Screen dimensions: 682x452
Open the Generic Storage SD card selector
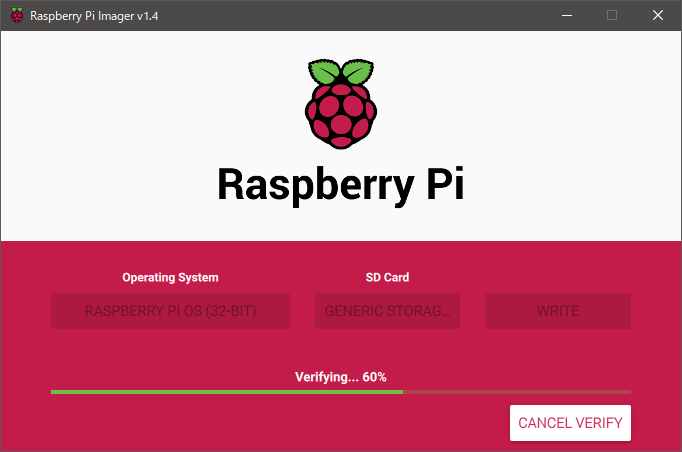click(388, 311)
